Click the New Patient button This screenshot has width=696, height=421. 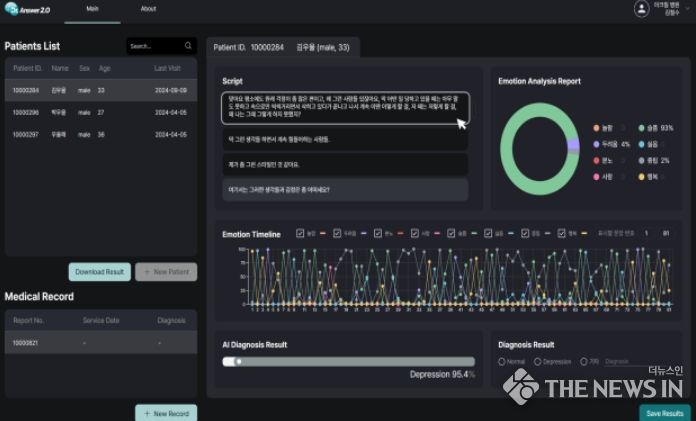click(x=166, y=272)
